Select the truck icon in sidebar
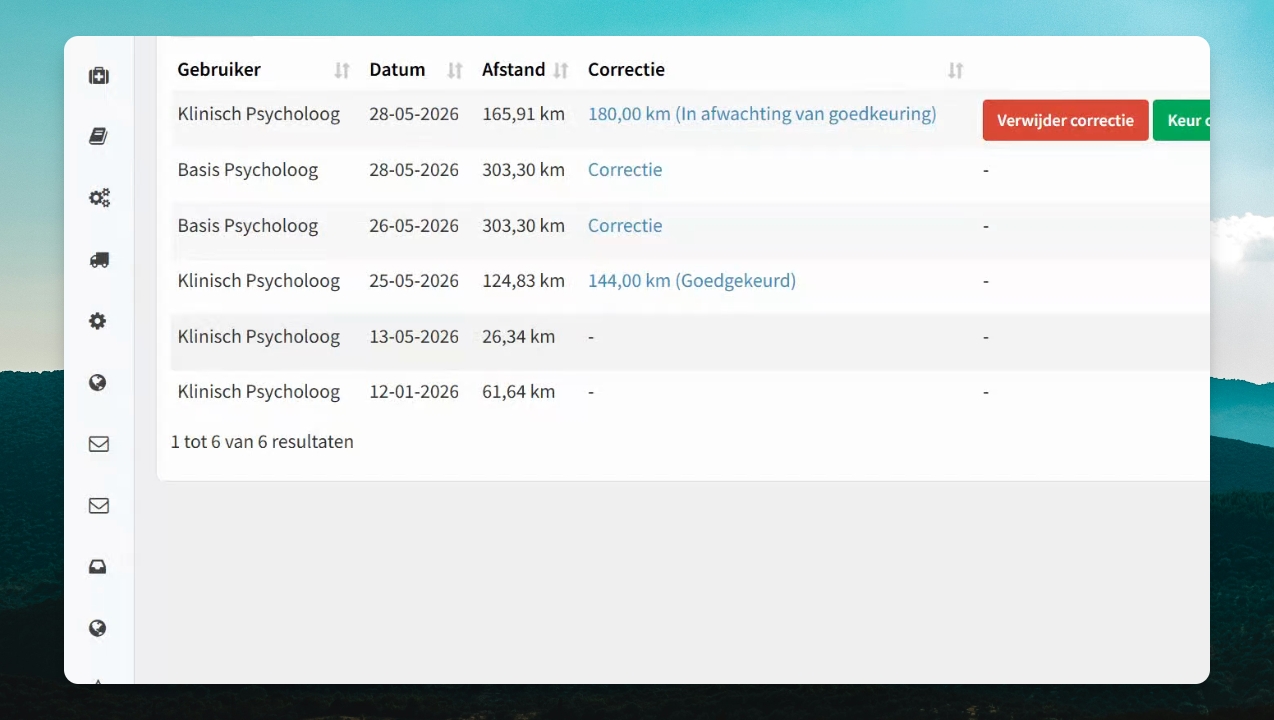Viewport: 1274px width, 720px height. click(x=98, y=260)
